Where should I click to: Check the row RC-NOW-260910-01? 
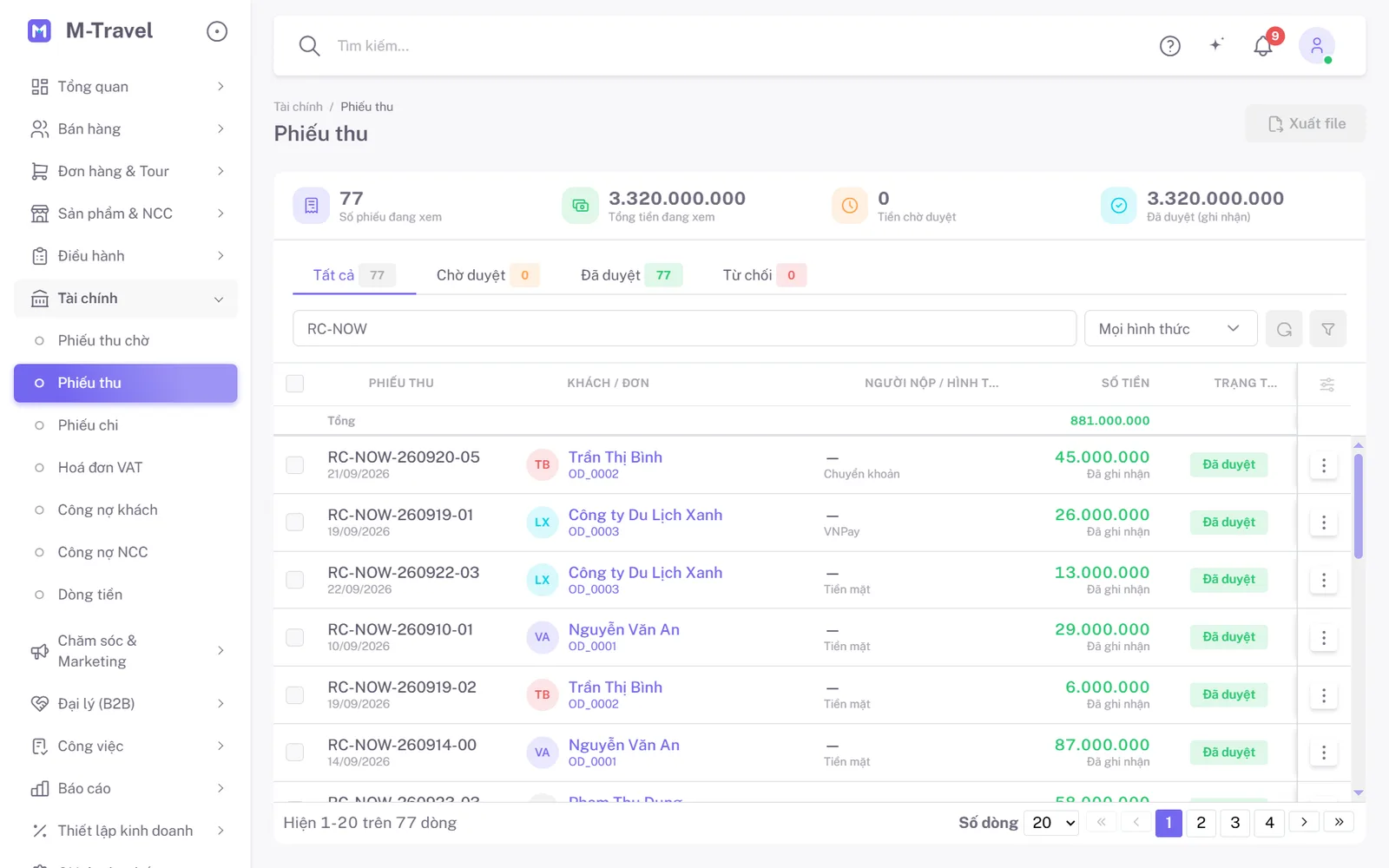[295, 638]
